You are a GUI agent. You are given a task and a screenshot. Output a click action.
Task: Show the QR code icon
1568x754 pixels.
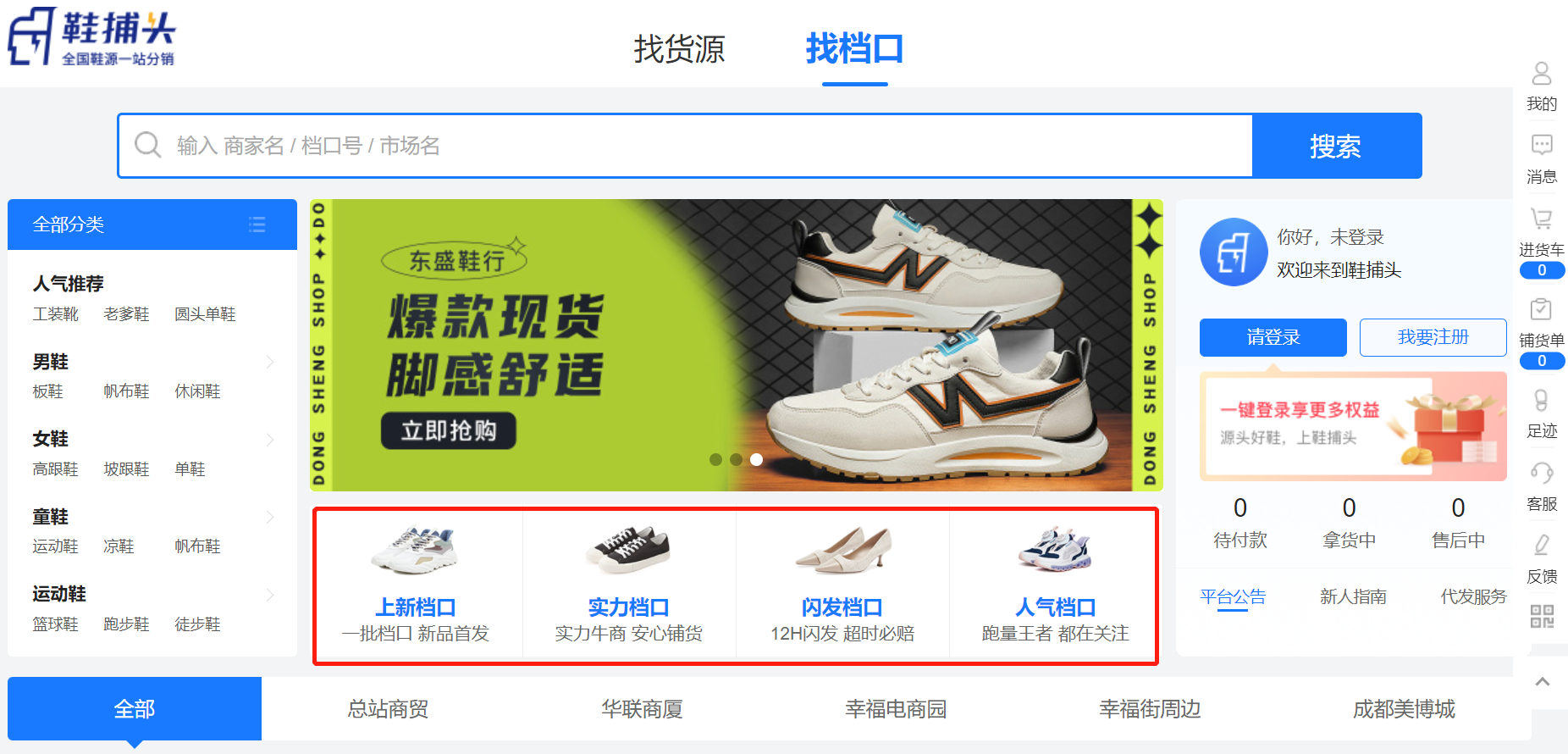(1542, 616)
